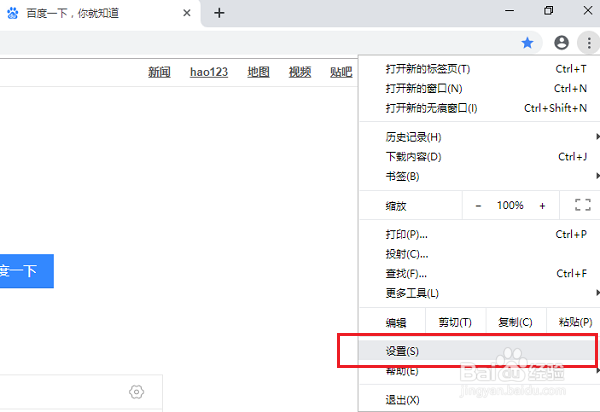Open a new tab with plus button
The height and width of the screenshot is (412, 600).
[x=219, y=13]
